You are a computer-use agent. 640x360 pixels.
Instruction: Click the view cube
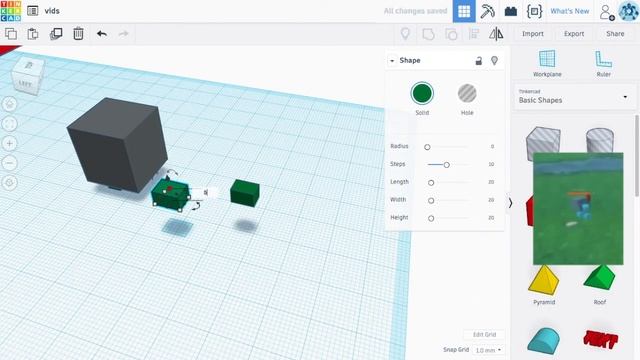[28, 76]
